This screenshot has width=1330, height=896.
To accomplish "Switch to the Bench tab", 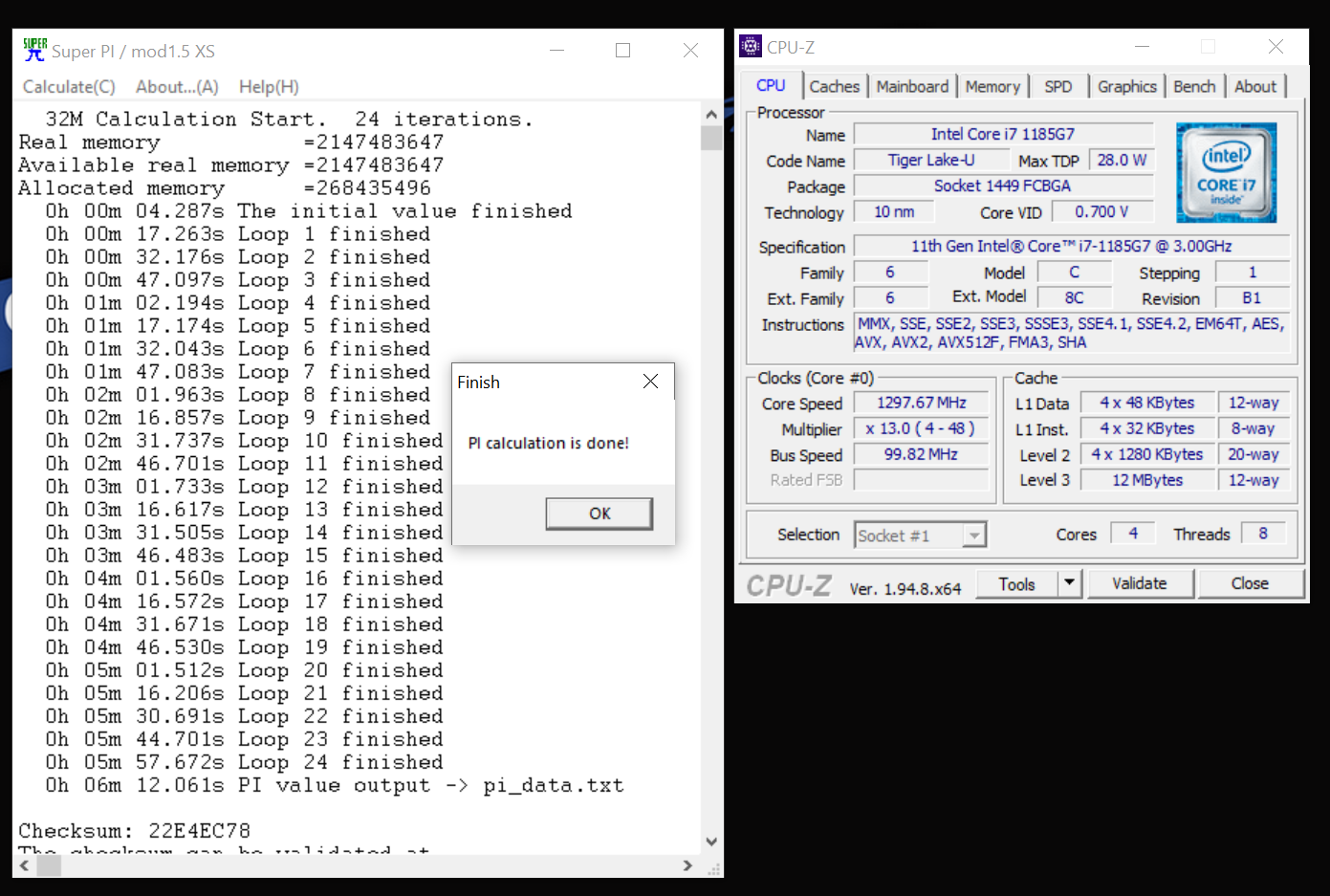I will (1194, 86).
